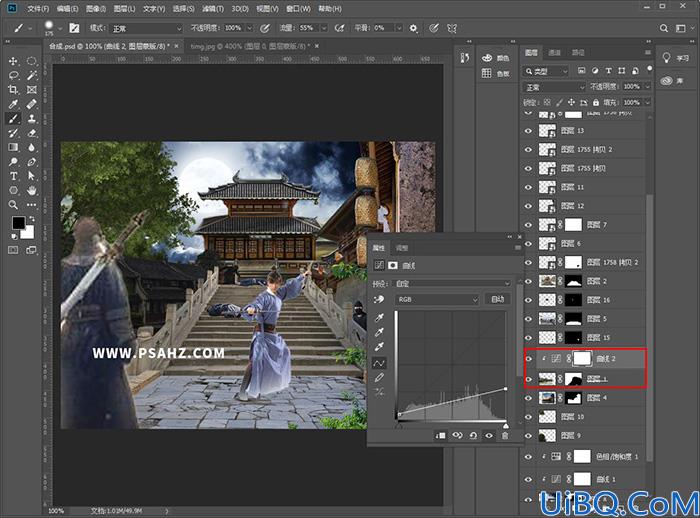700x518 pixels.
Task: Open RGB channel dropdown in Curves
Action: pos(437,300)
